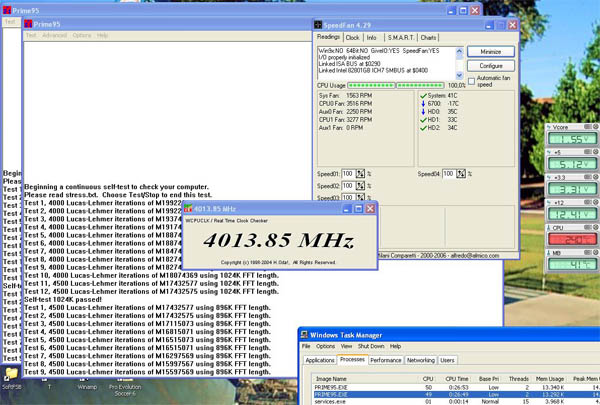Viewport: 600px width, 405px height.
Task: Open the Options menu in Prime95
Action: pos(82,35)
